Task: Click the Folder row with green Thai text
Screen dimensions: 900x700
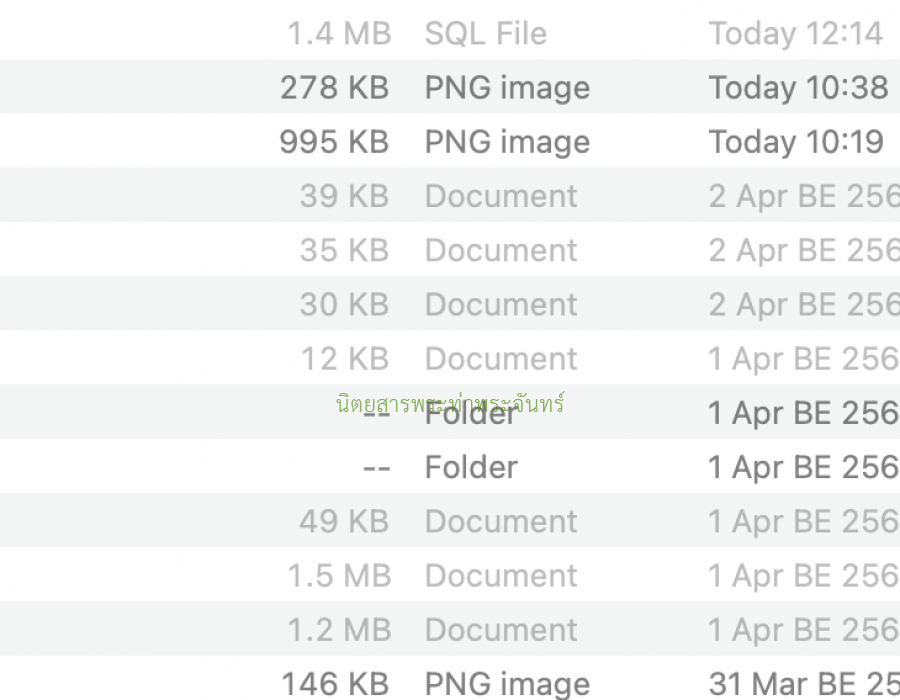Action: click(x=450, y=412)
